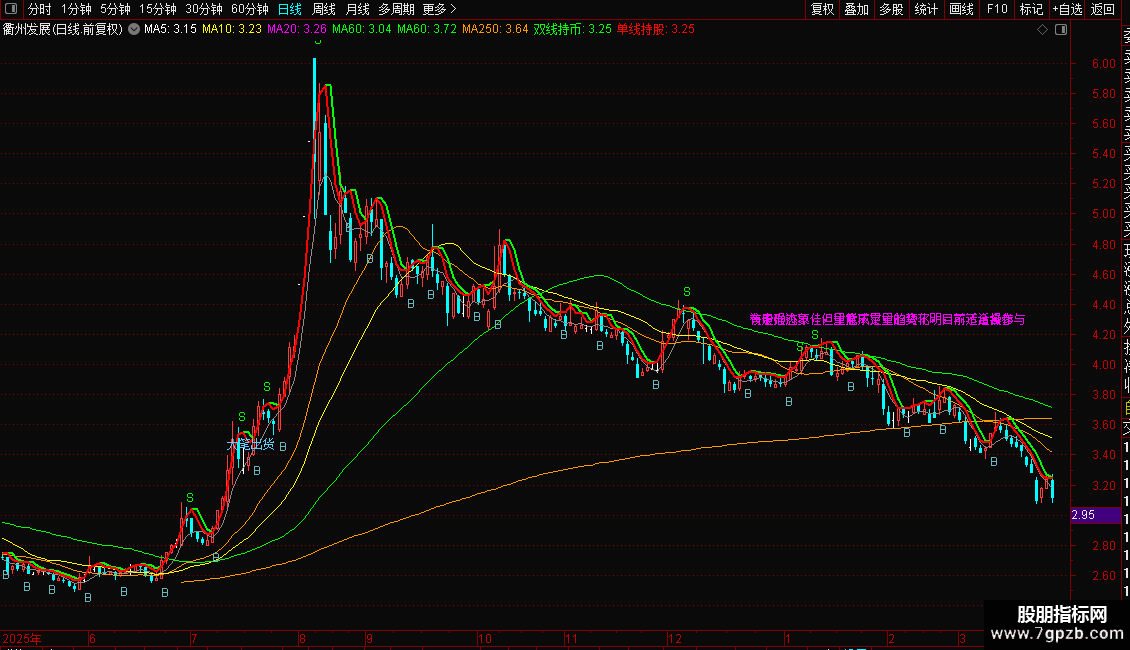
Task: Open F10 company information
Action: point(997,9)
